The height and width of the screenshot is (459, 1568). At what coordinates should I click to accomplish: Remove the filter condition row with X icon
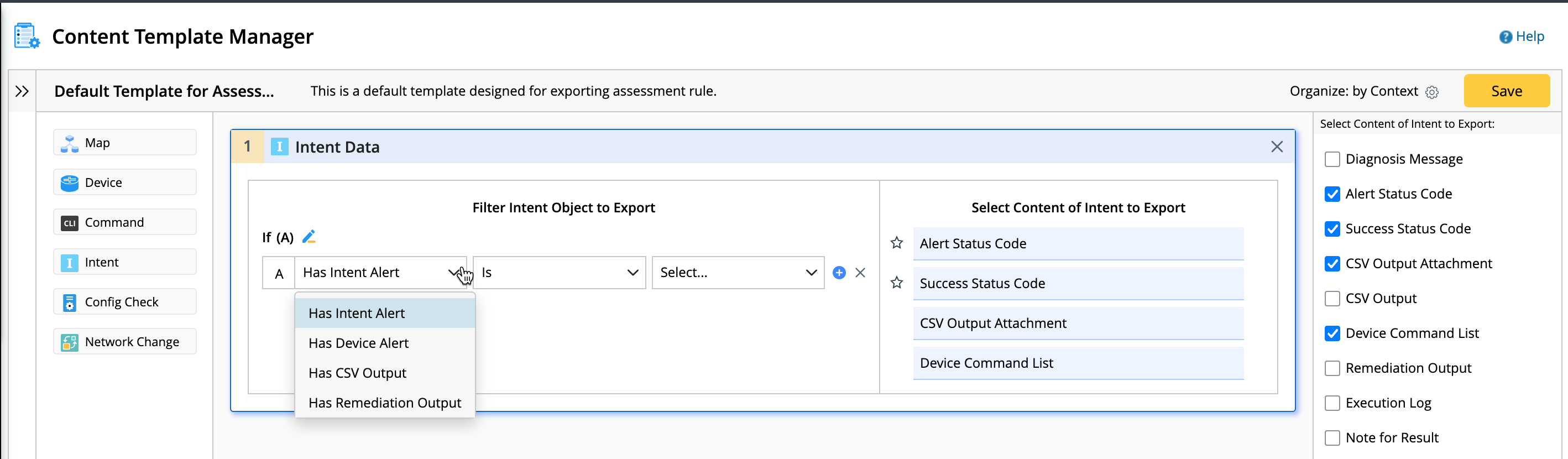[x=860, y=273]
